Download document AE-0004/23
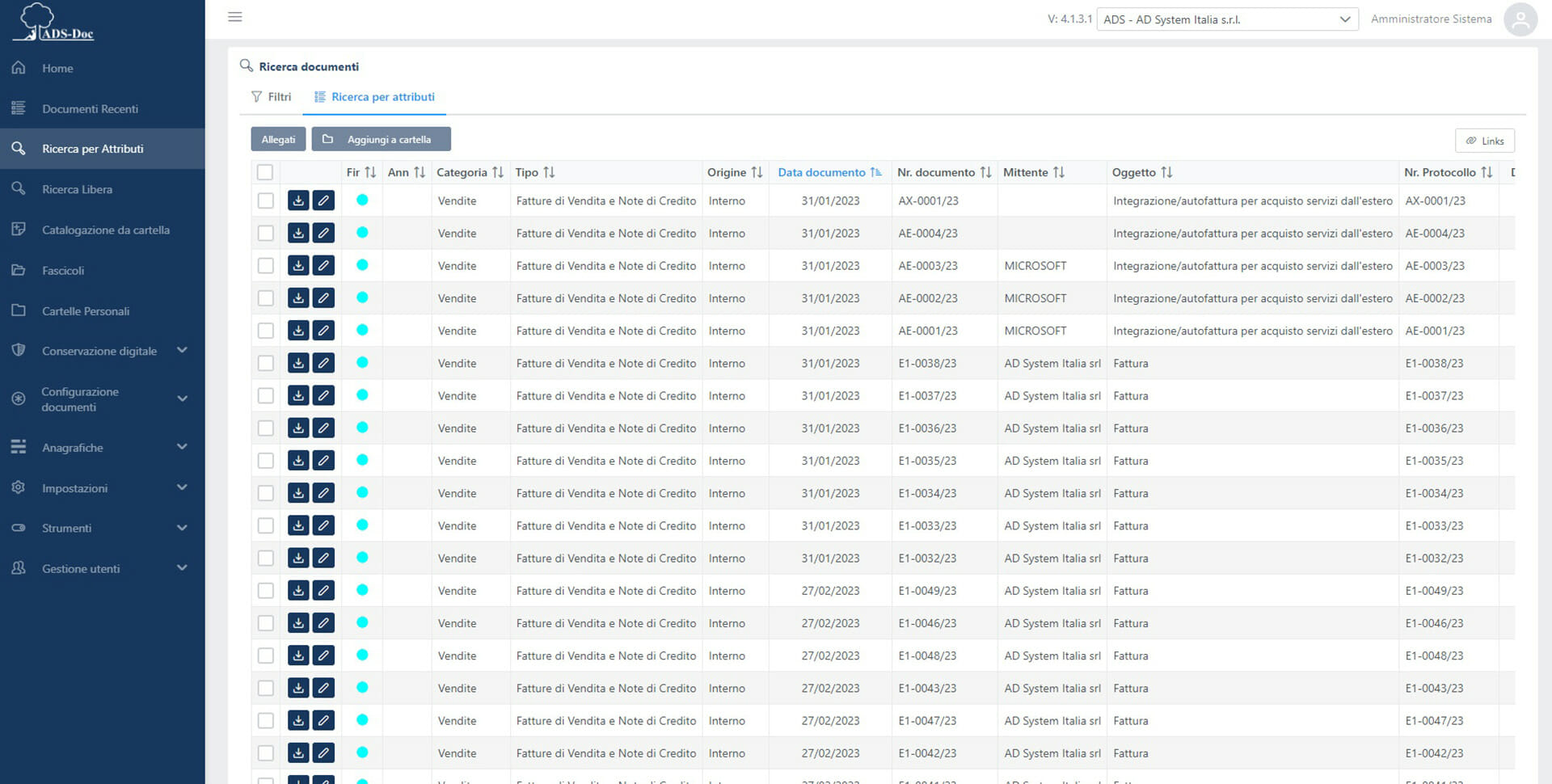 pos(298,233)
